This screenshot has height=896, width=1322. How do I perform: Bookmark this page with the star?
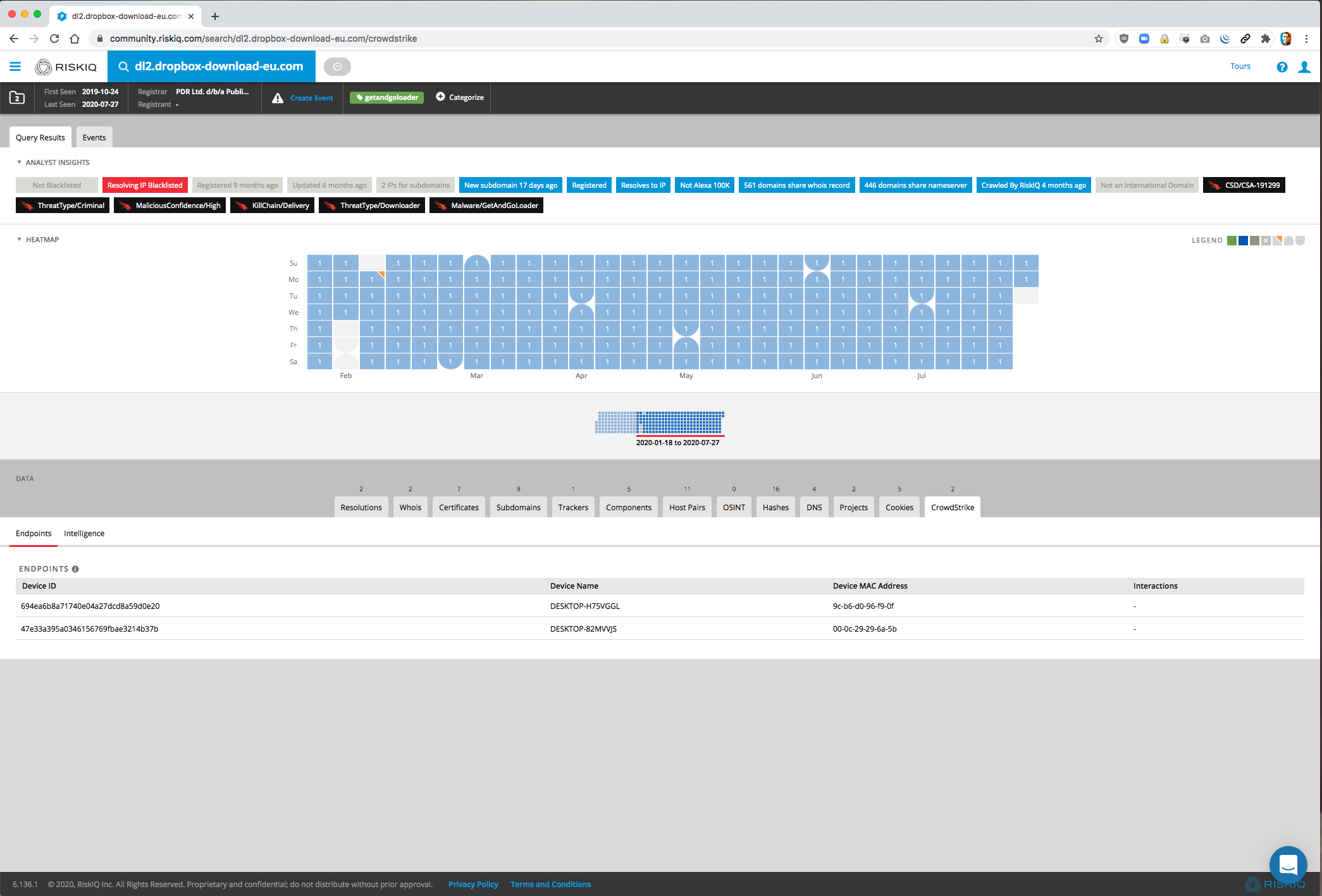click(x=1099, y=39)
